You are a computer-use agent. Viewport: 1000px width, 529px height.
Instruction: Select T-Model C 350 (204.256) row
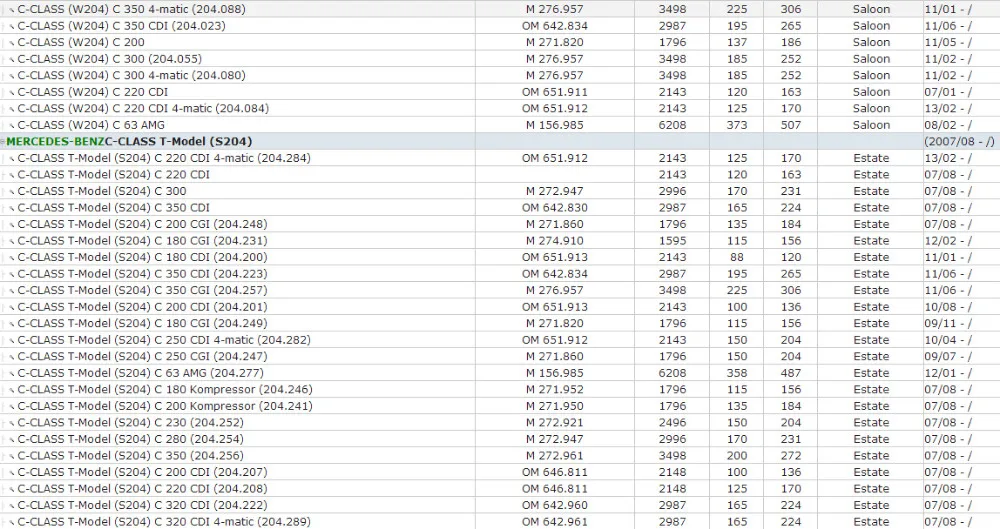tap(500, 456)
